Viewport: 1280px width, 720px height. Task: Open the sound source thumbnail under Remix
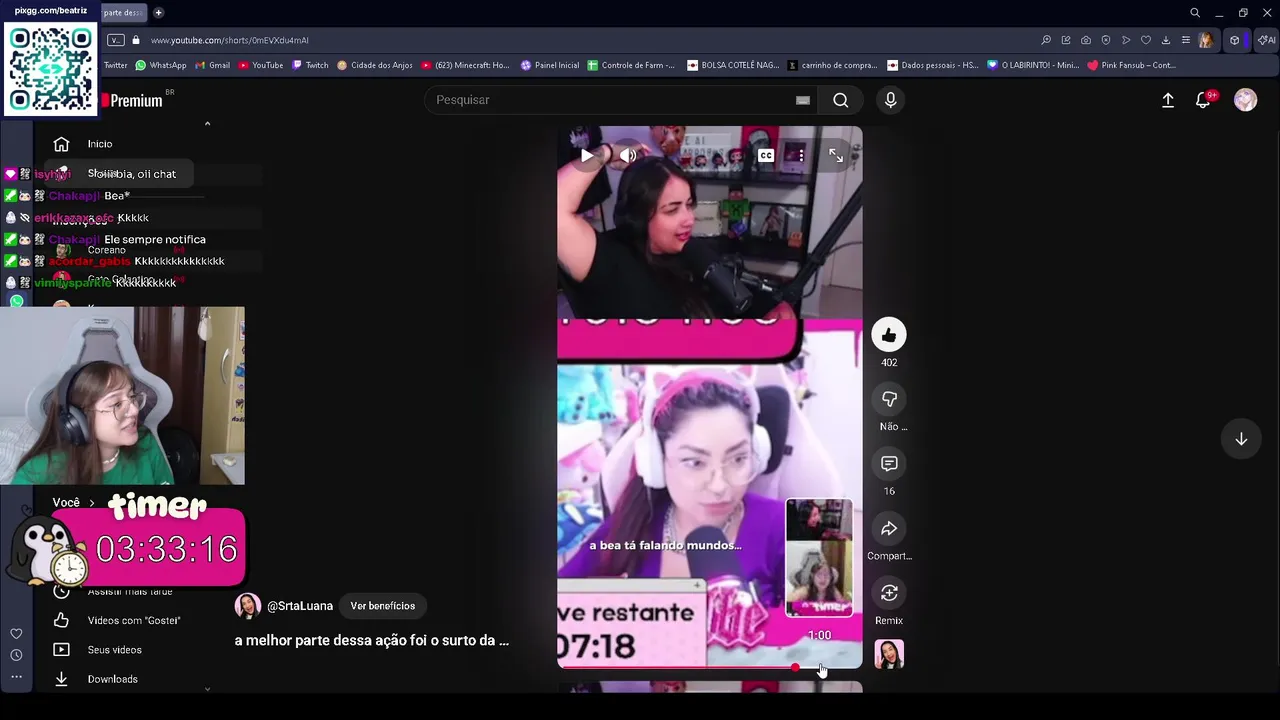[889, 654]
